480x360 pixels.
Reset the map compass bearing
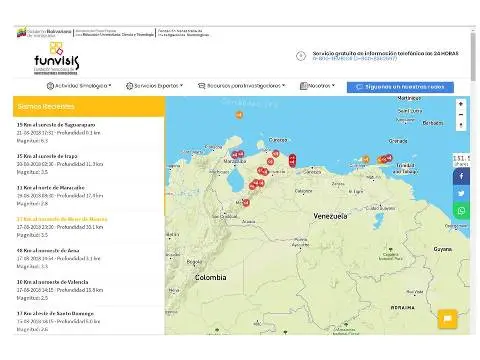click(x=461, y=125)
